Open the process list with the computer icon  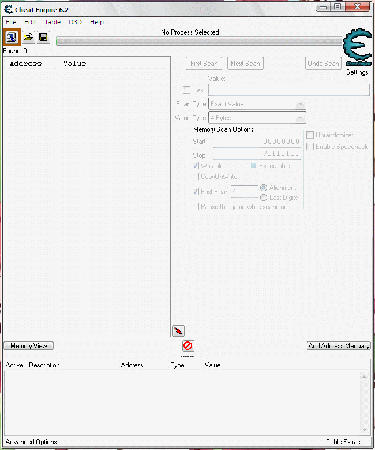12,37
